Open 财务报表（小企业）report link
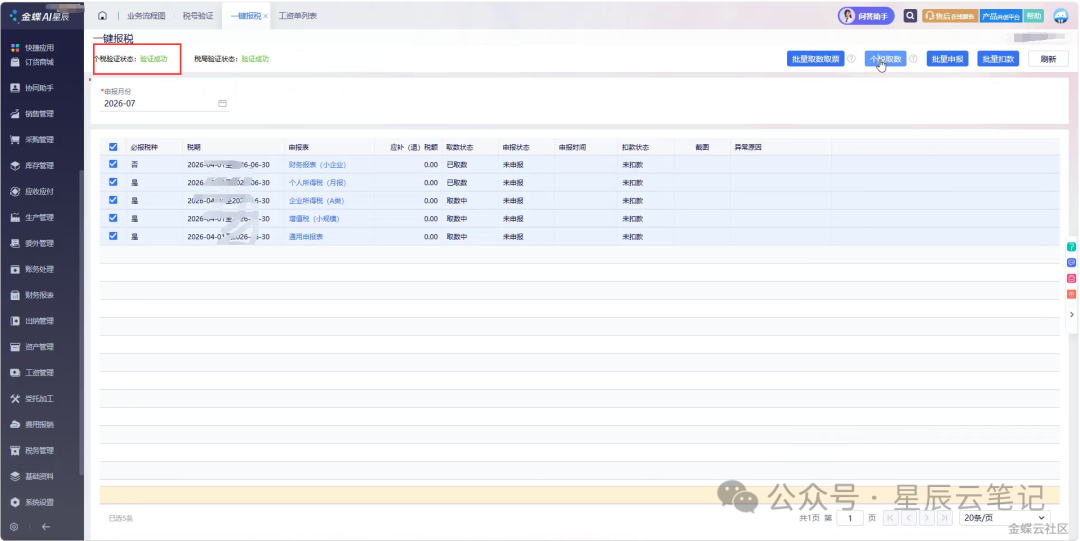 pyautogui.click(x=317, y=165)
